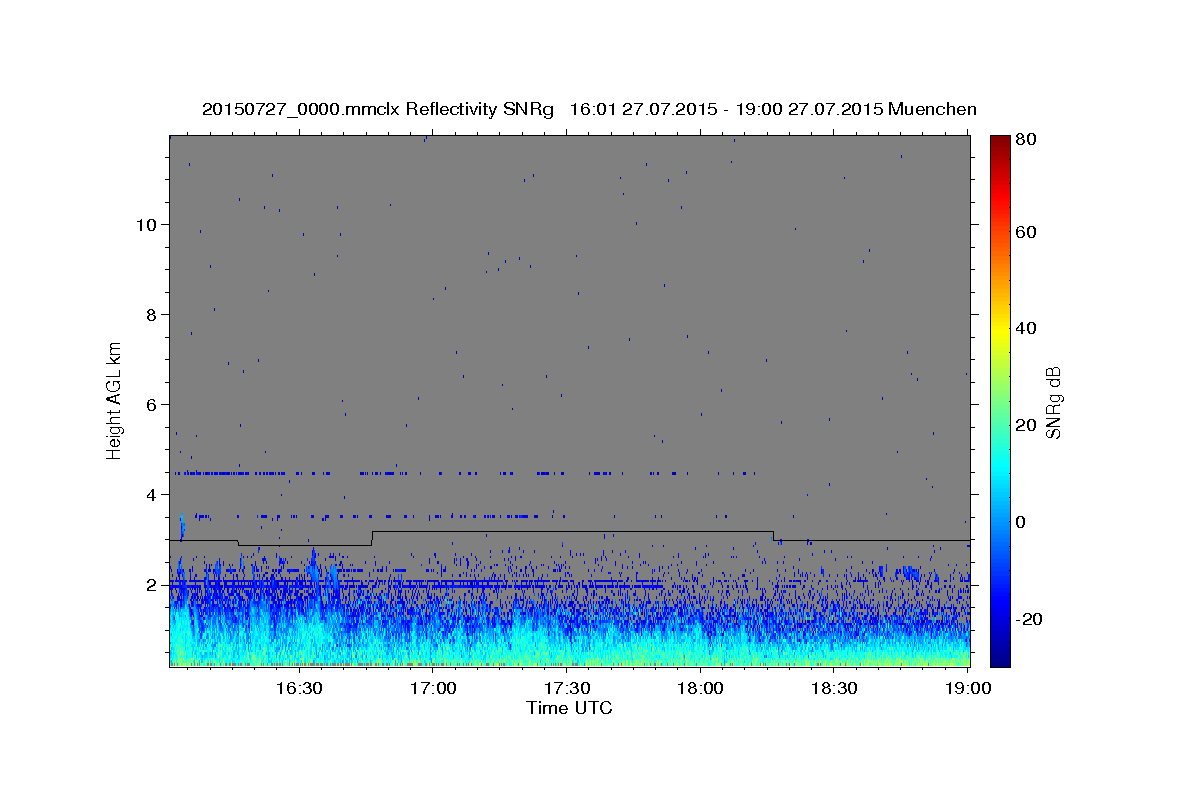Pick the dark blue bottom of colorbar
1200x800 pixels.
[x=1000, y=658]
